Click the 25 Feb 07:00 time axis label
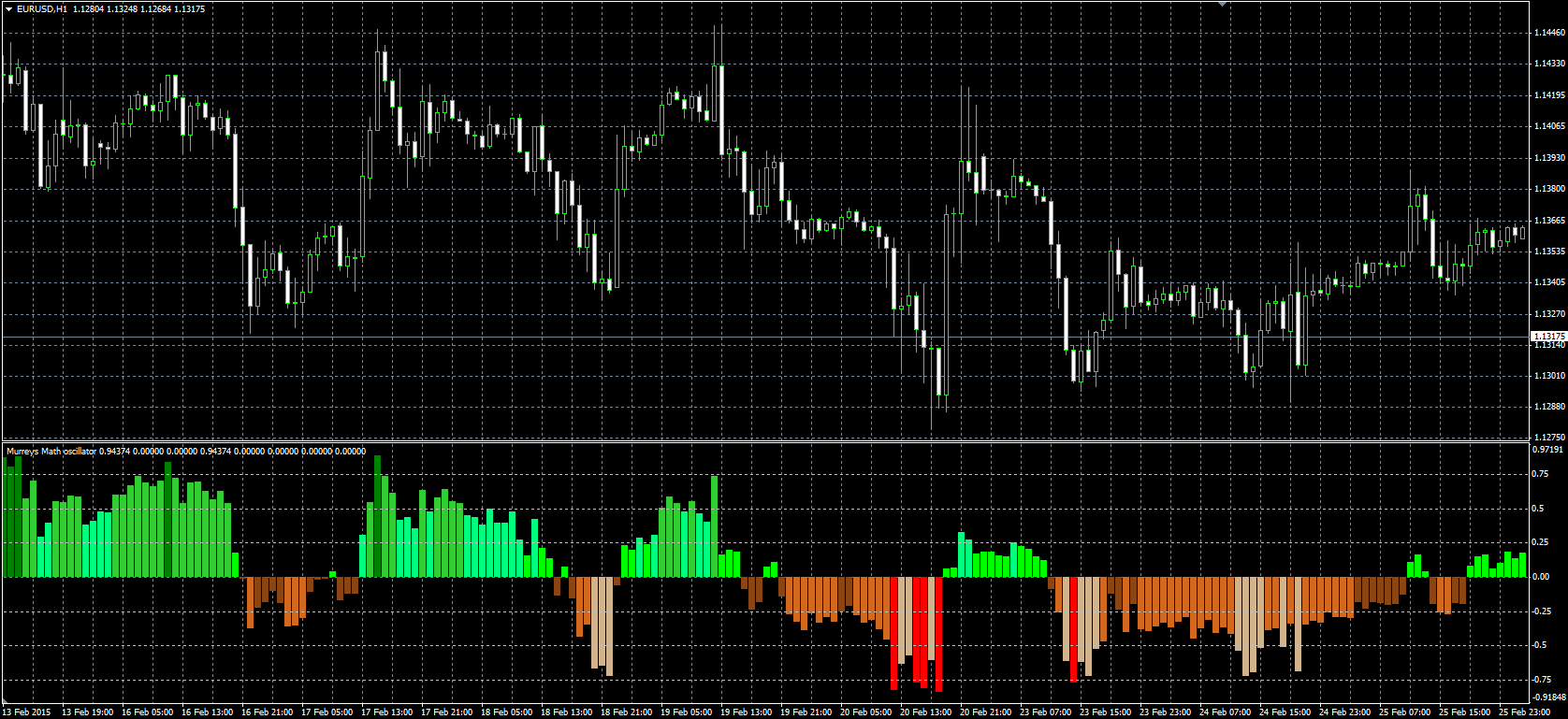Screen dimensions: 1568x719 click(x=1404, y=712)
